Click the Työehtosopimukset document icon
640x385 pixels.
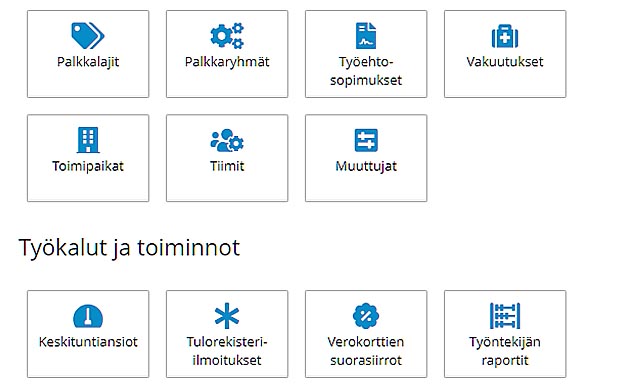(x=366, y=36)
